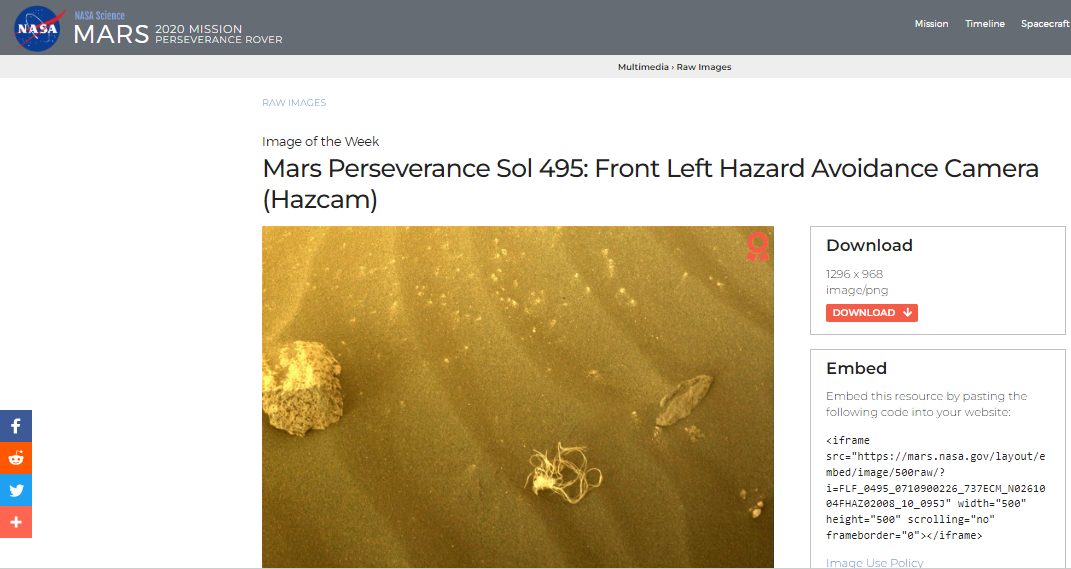Click the Mars Hazcam image

pyautogui.click(x=518, y=397)
